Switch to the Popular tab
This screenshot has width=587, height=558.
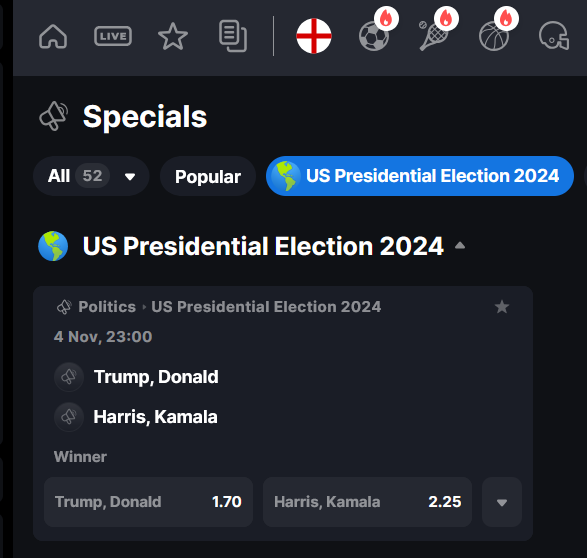point(208,176)
